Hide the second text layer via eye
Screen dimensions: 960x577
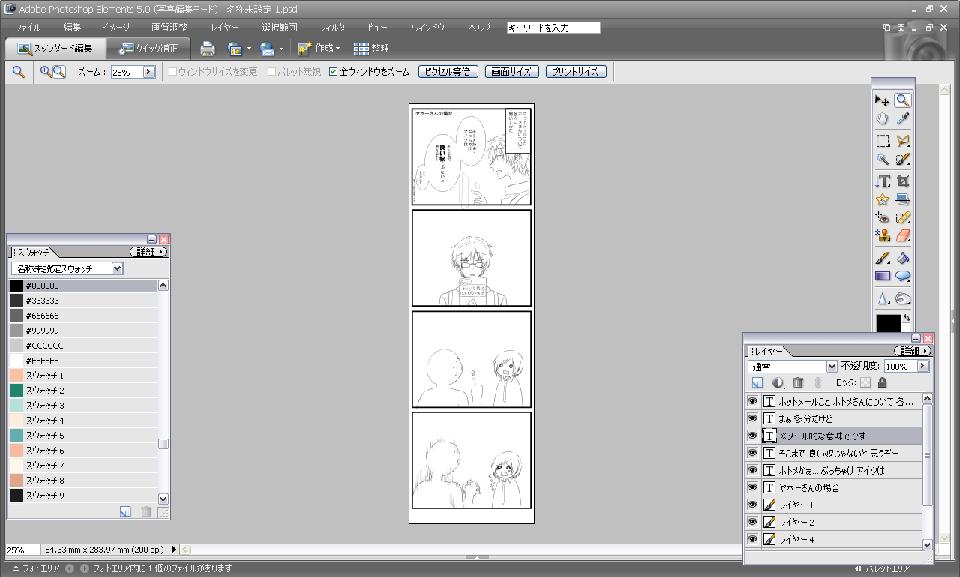click(752, 418)
